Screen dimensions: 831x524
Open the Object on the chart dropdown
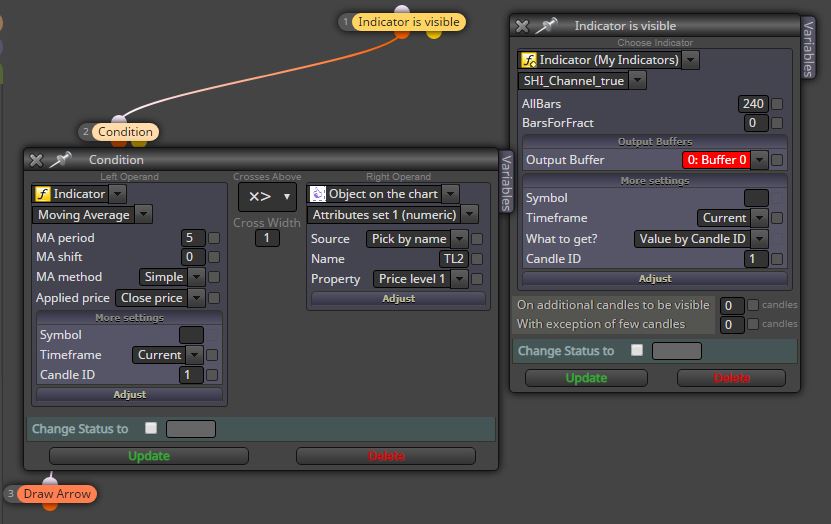(x=450, y=194)
